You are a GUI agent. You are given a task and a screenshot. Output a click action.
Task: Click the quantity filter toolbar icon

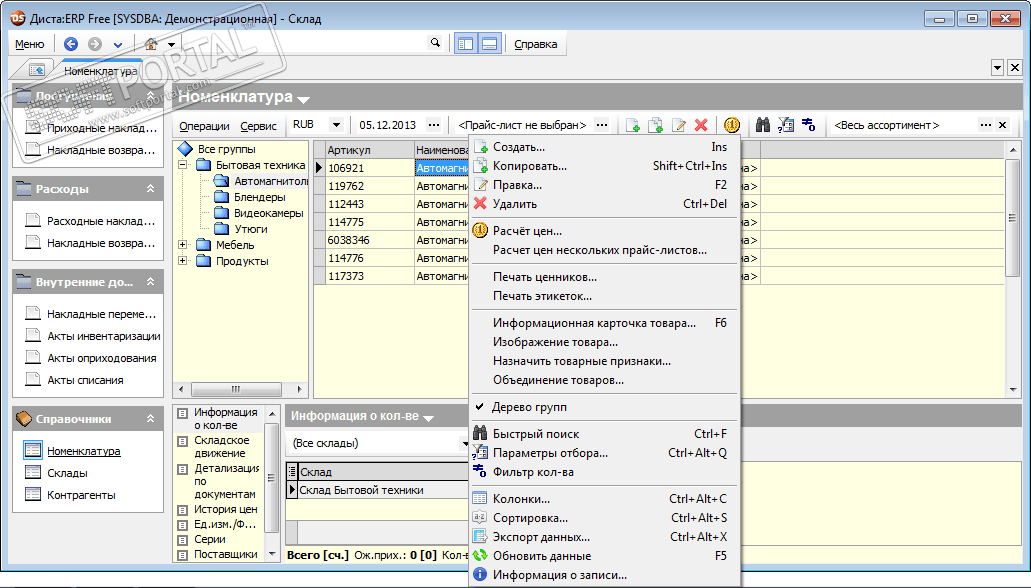tap(809, 125)
